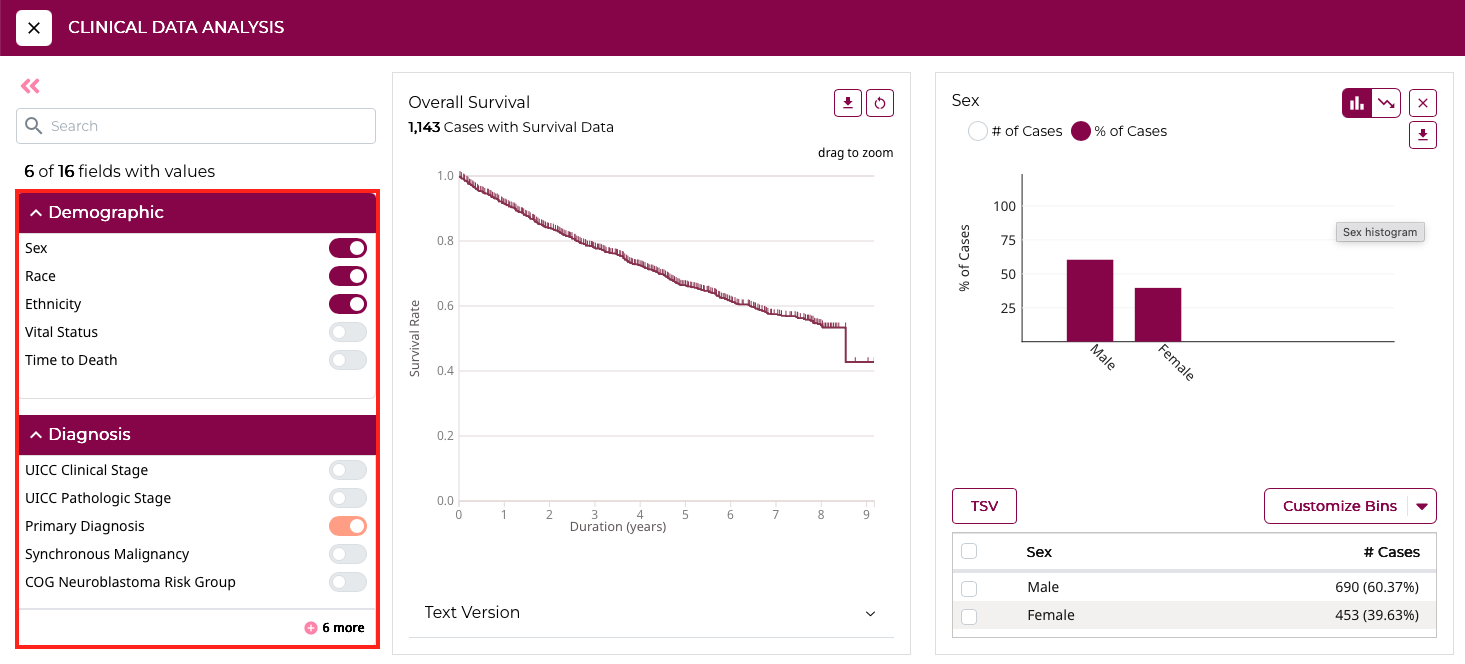1465x664 pixels.
Task: Expand the Text Version section
Action: click(870, 613)
